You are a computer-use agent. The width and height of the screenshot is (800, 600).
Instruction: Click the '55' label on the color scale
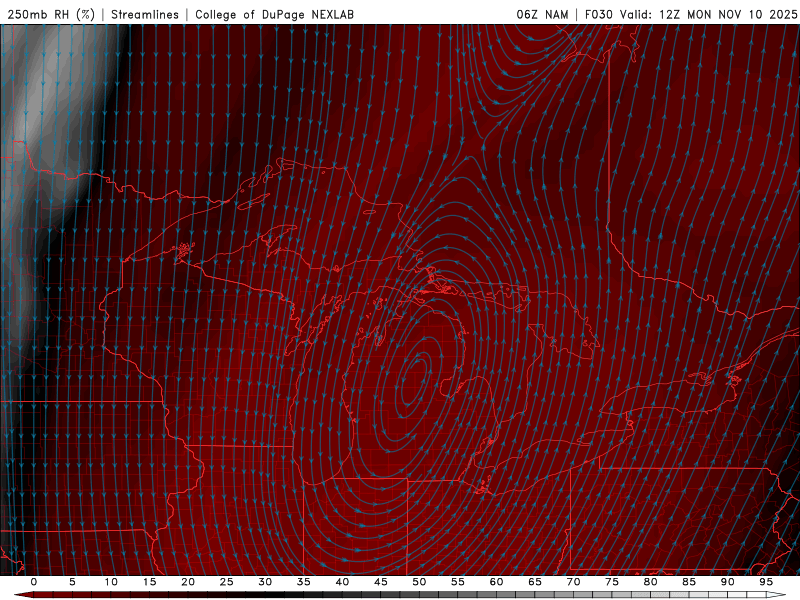(x=458, y=582)
